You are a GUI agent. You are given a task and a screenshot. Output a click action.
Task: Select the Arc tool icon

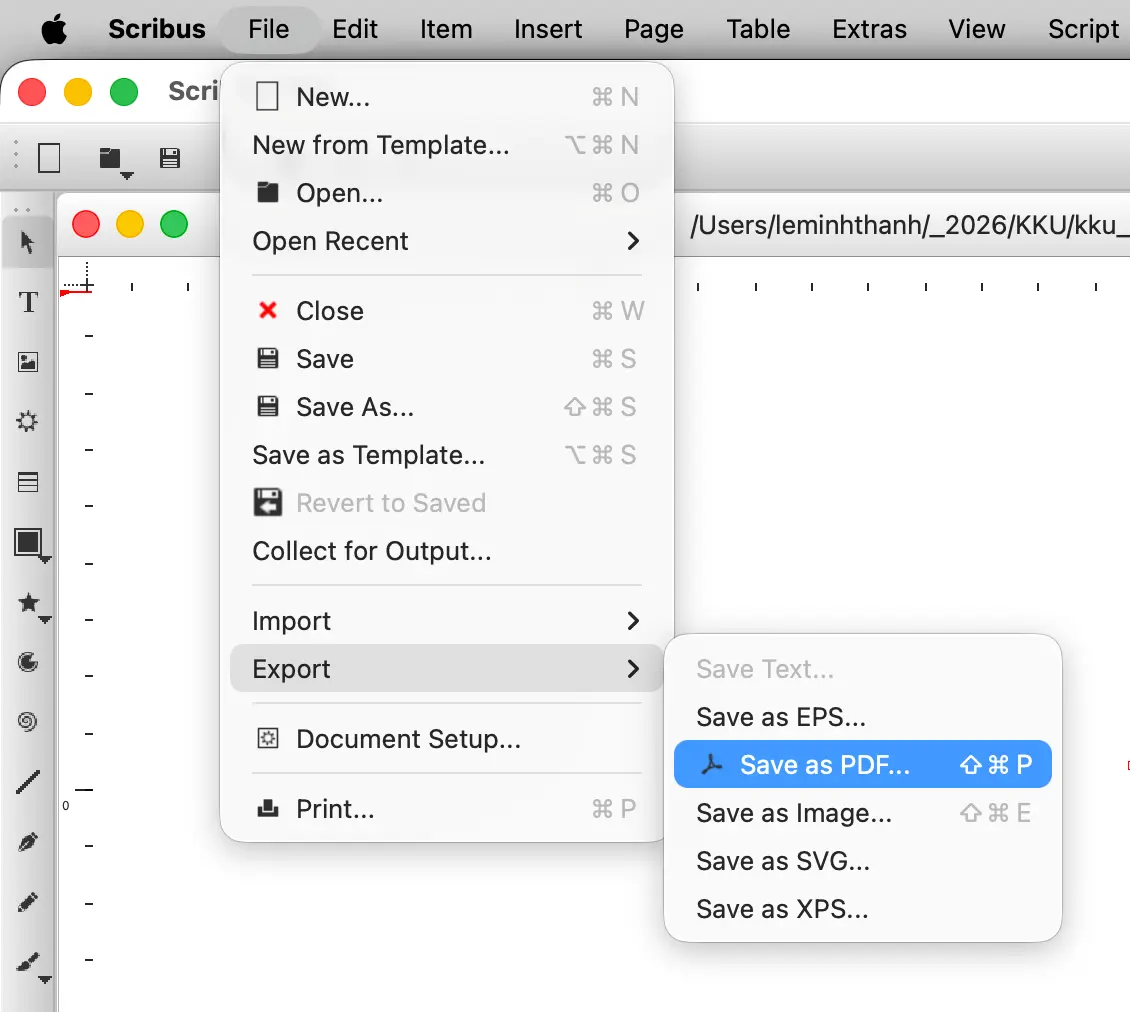click(28, 662)
